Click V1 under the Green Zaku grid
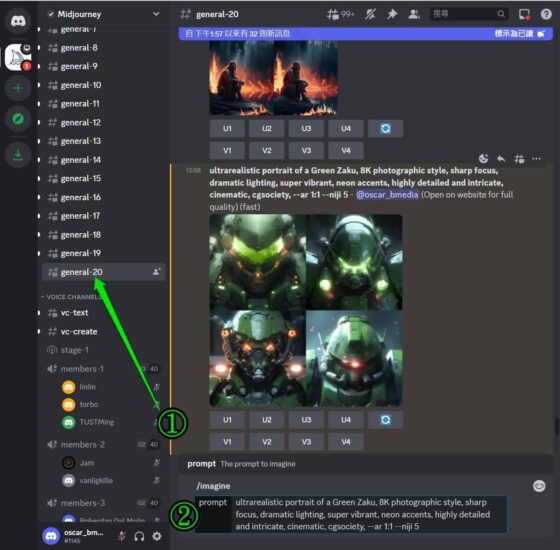The height and width of the screenshot is (550, 560). pyautogui.click(x=227, y=442)
